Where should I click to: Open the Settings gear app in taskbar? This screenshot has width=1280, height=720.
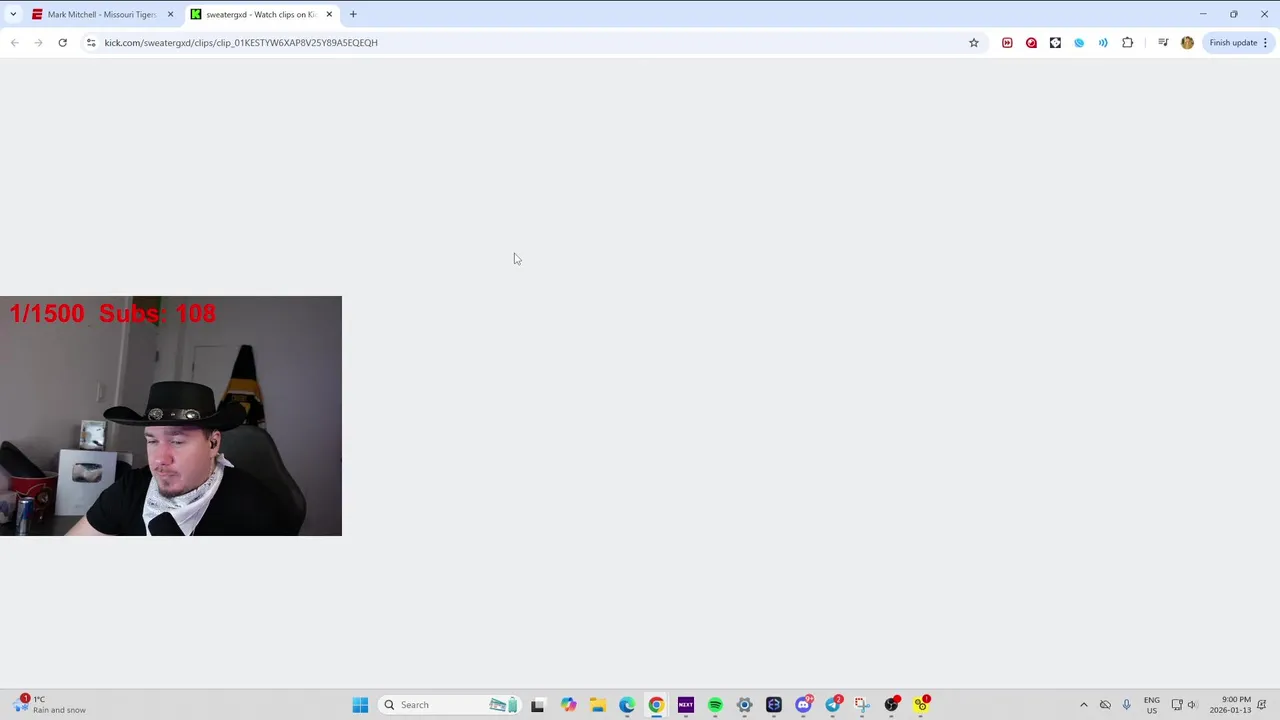pyautogui.click(x=744, y=705)
